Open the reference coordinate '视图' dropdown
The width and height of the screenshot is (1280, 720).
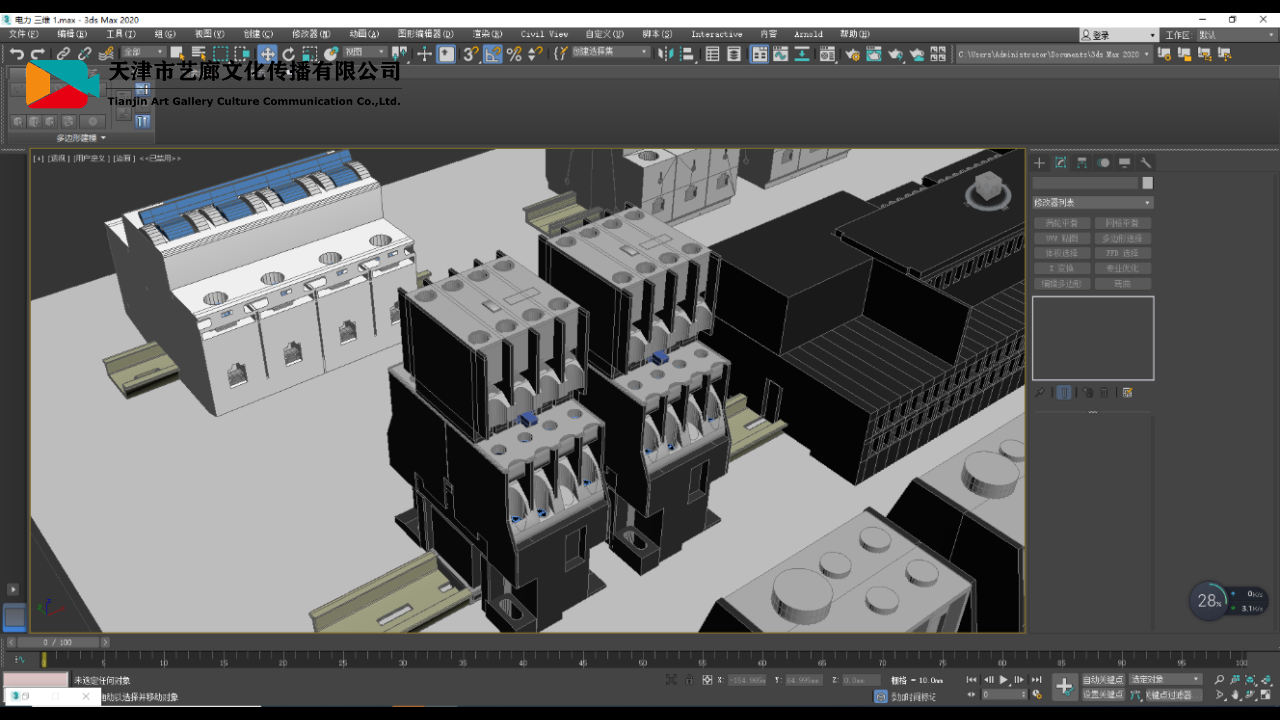(x=365, y=53)
